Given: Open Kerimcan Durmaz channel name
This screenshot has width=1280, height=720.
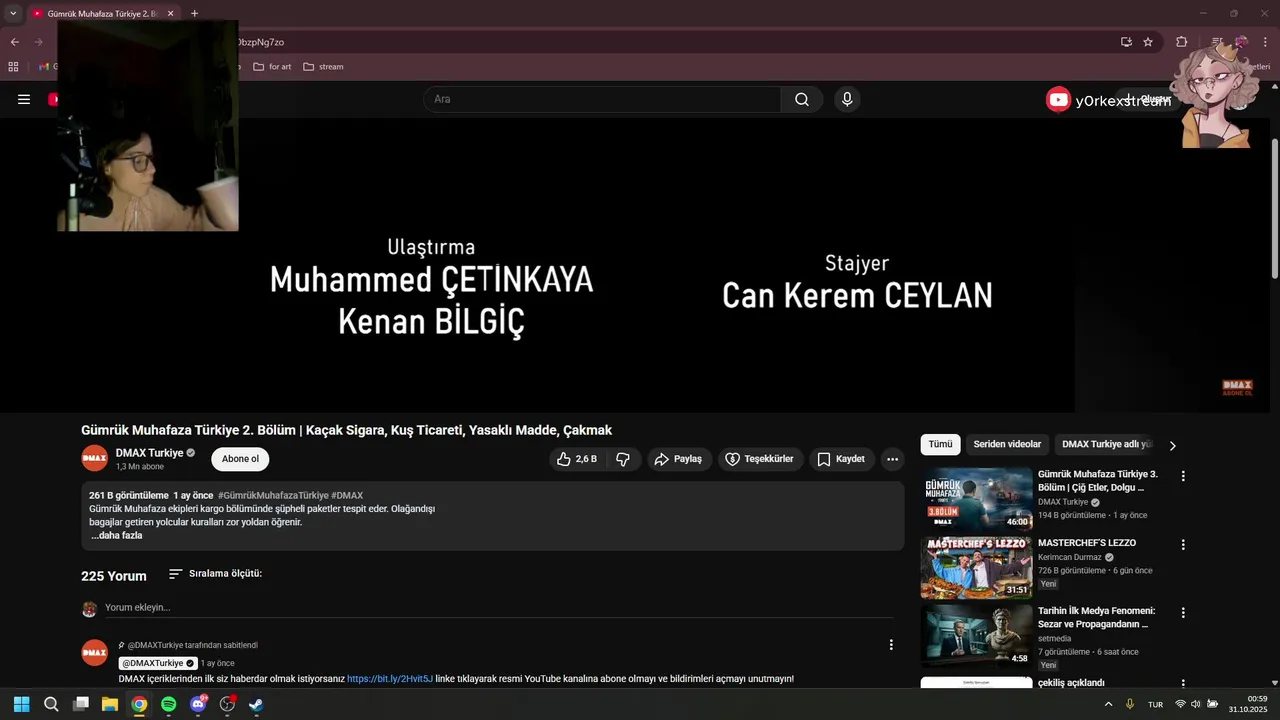Looking at the screenshot, I should coord(1069,557).
